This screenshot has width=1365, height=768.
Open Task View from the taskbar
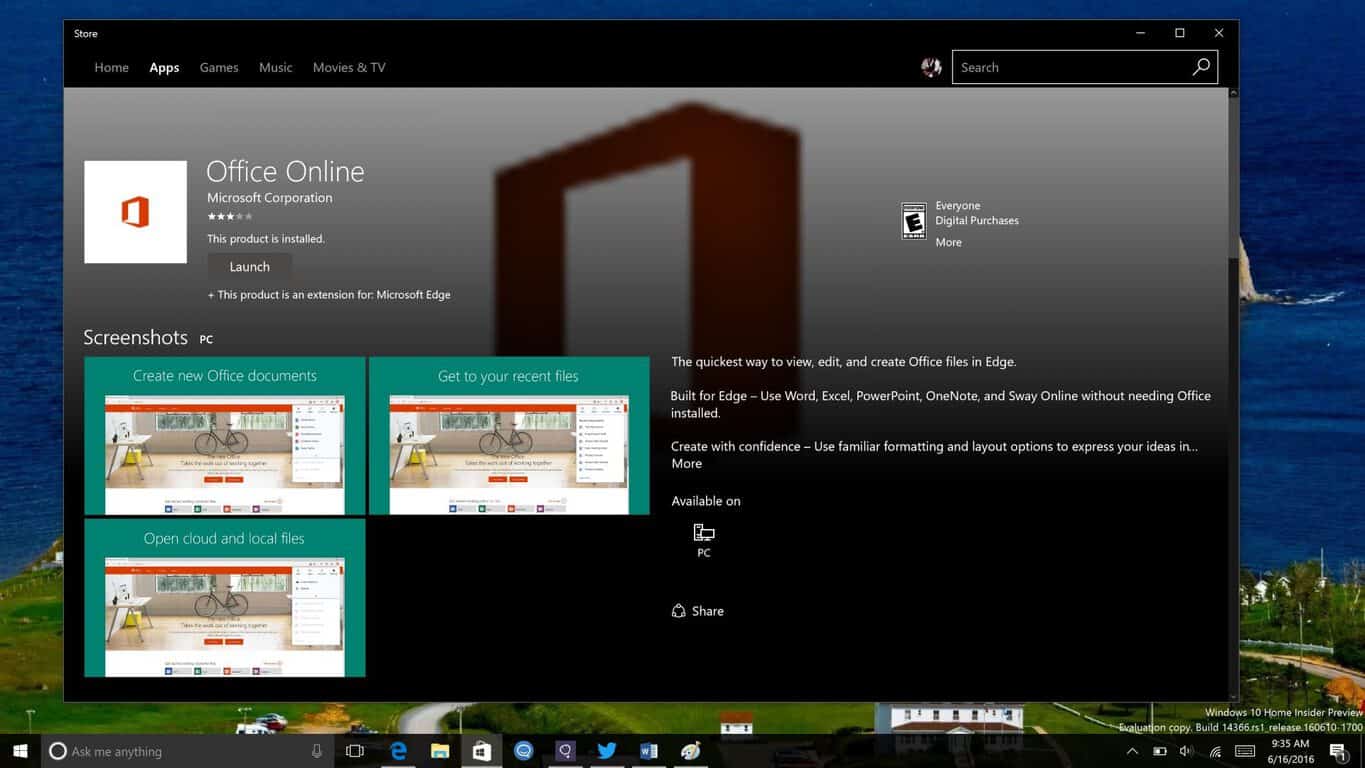coord(355,751)
